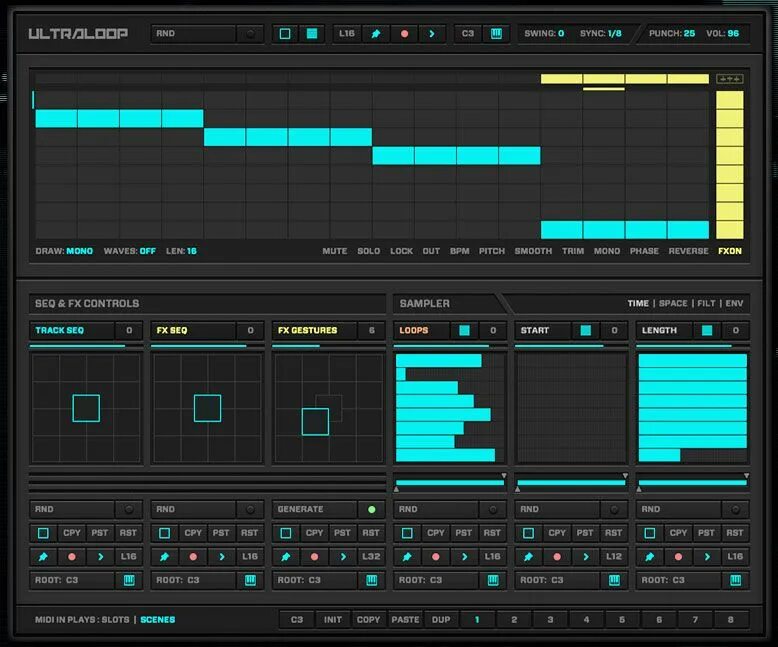This screenshot has width=778, height=647.
Task: Switch sampler view to ENV
Action: 734,303
